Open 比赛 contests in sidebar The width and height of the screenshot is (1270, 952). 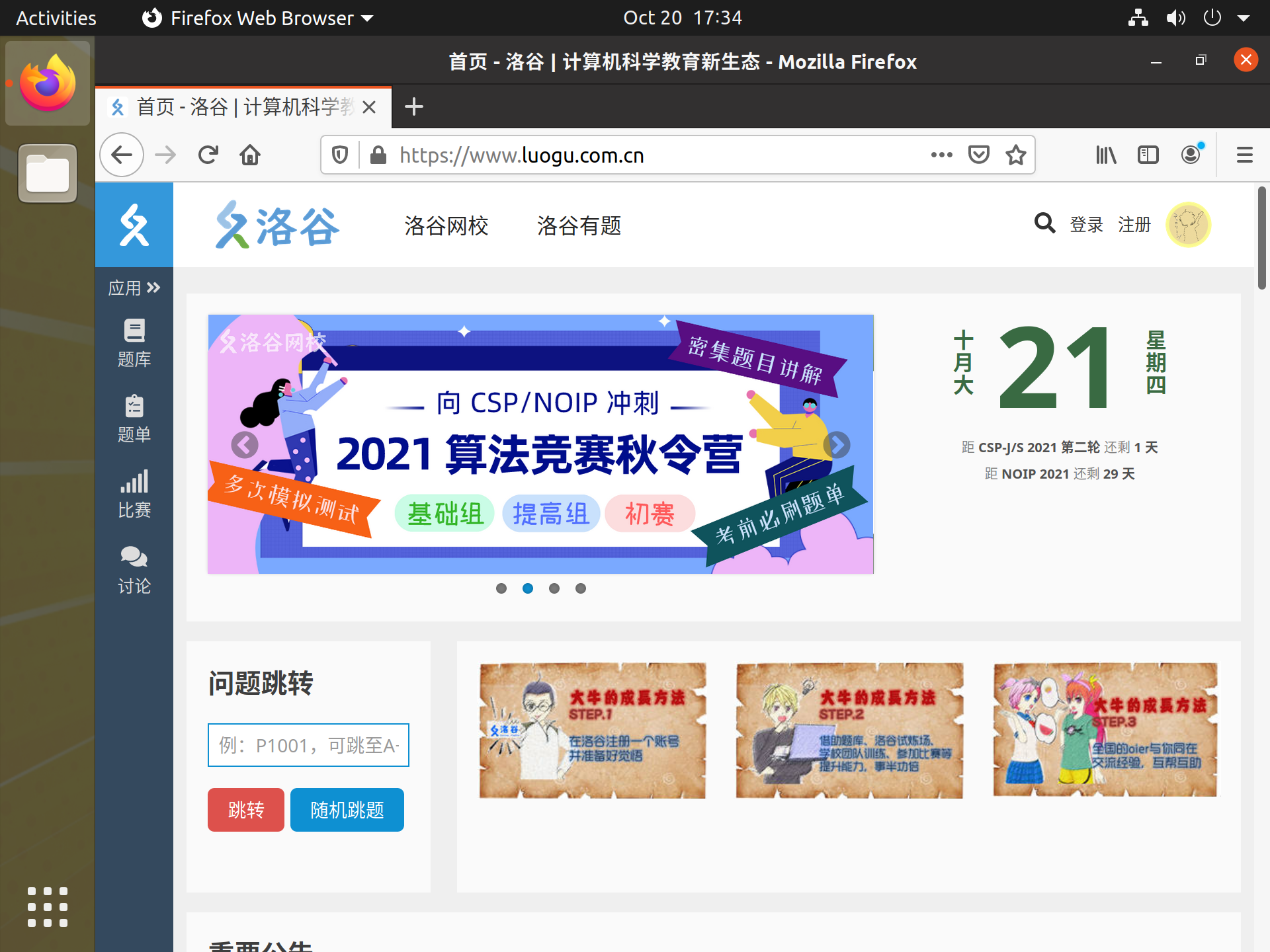coord(134,494)
